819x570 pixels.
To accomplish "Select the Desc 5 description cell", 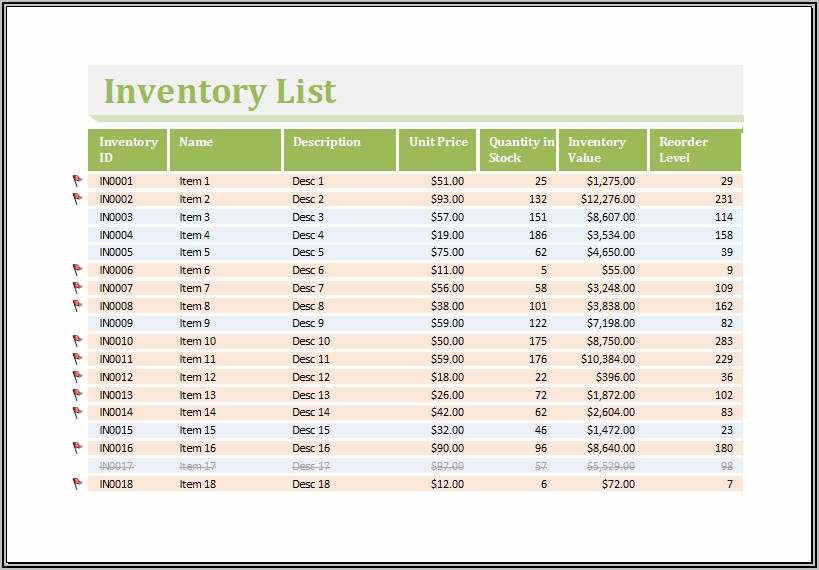I will [x=308, y=252].
